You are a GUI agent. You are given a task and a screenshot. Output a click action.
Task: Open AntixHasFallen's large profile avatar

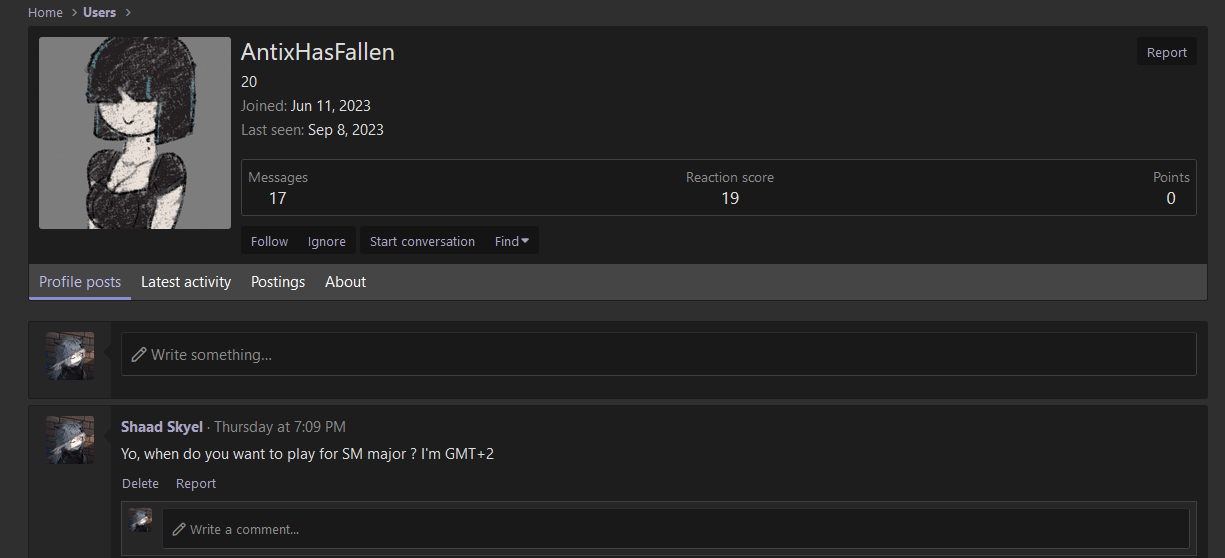click(x=135, y=133)
